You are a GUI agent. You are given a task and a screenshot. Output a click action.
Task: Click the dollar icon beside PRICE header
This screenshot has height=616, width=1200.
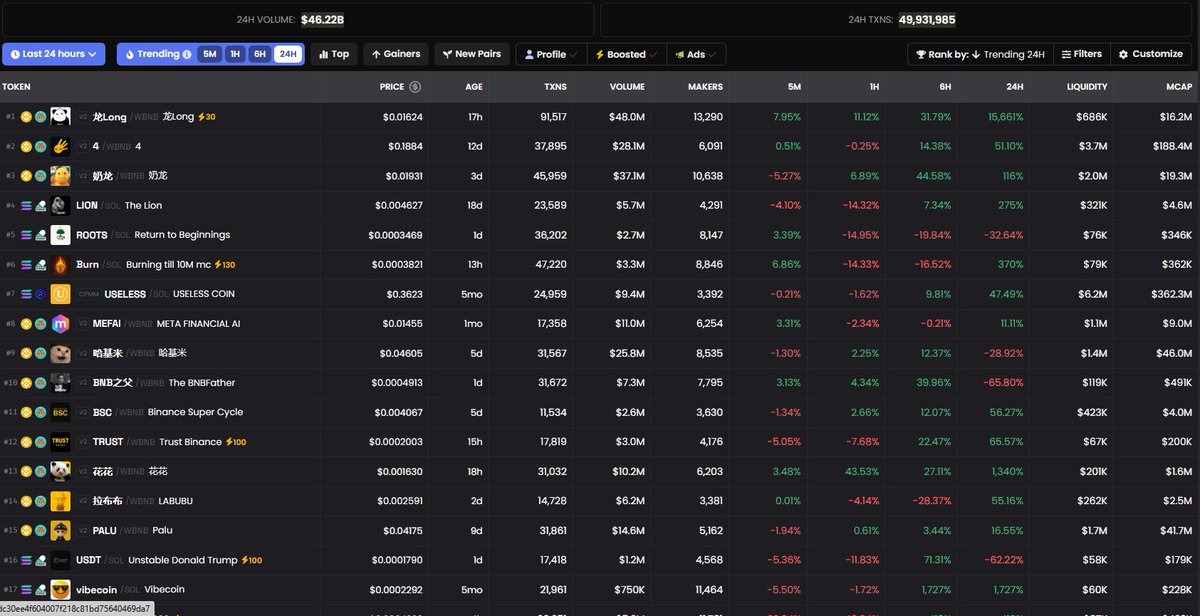tap(415, 87)
